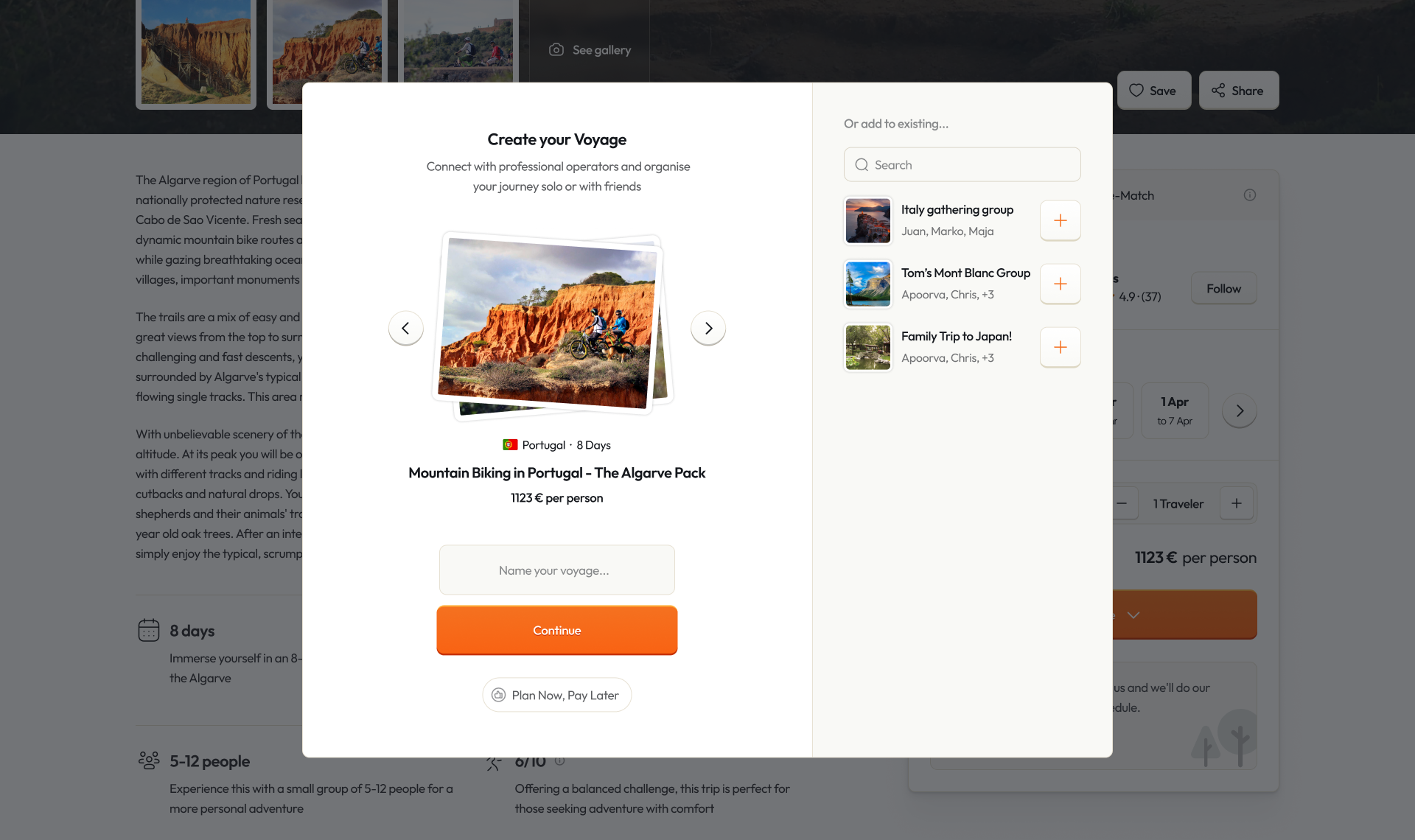Select the 1 Apr to 7 Apr date
The image size is (1415, 840).
1174,410
